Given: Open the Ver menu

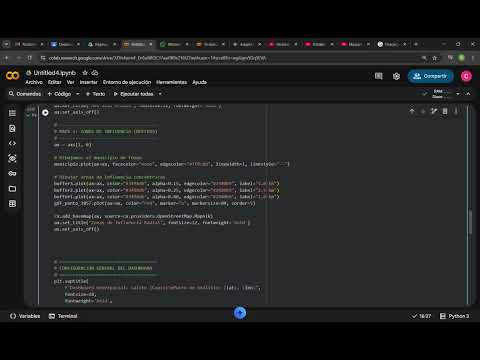Looking at the screenshot, I should 70,82.
